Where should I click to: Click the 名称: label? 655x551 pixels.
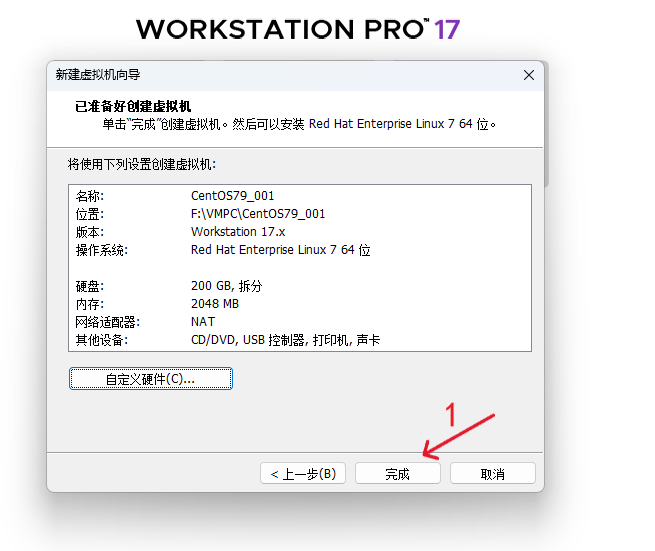90,196
